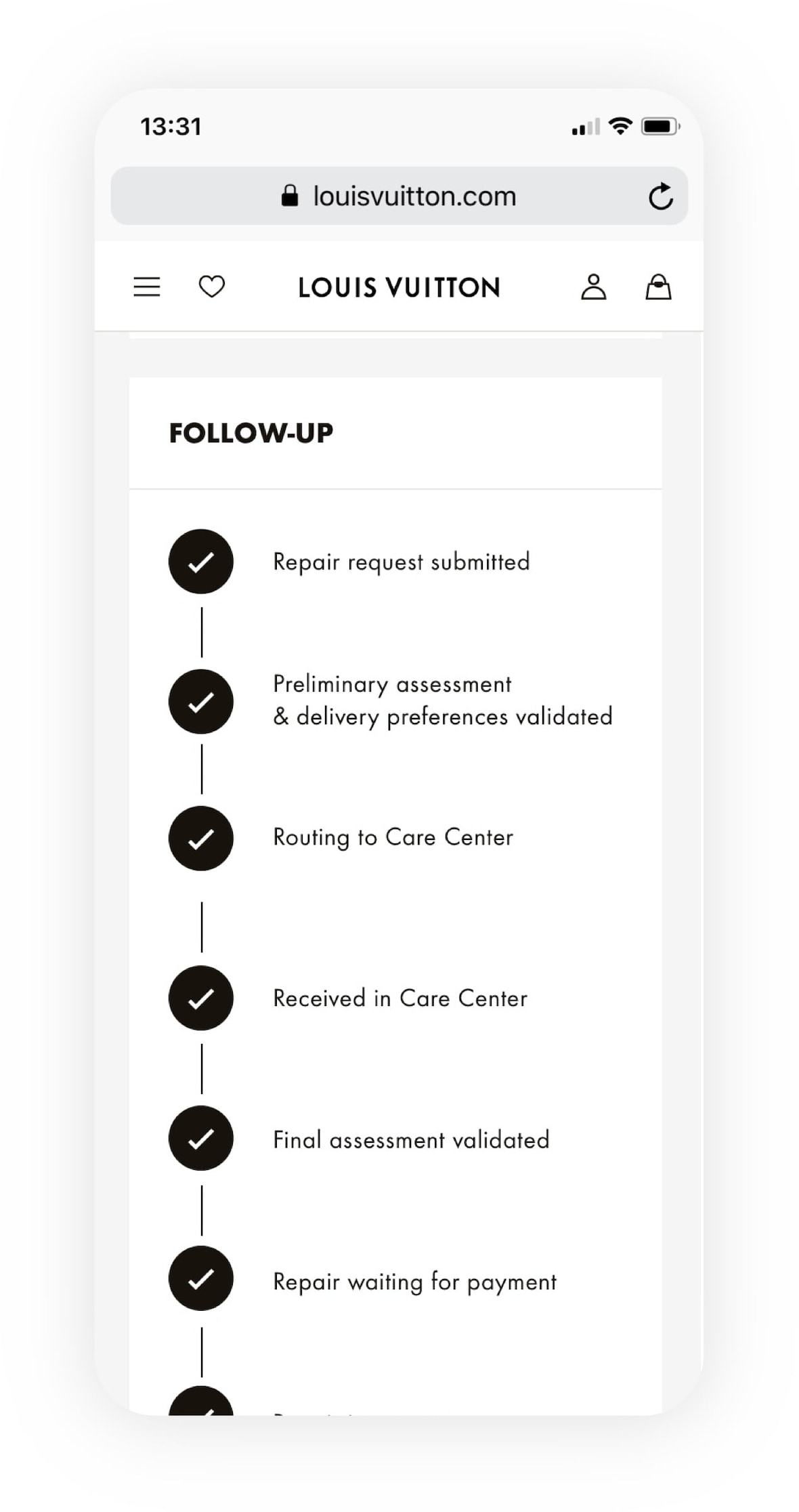Click the Louis Vuitton logo
The height and width of the screenshot is (1512, 799).
point(397,287)
